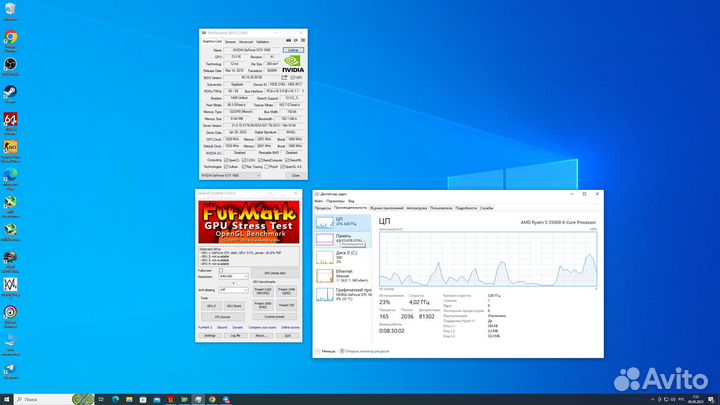The width and height of the screenshot is (720, 405).
Task: Select Диск 0 (C:) in Task Manager sidebar
Action: click(343, 257)
